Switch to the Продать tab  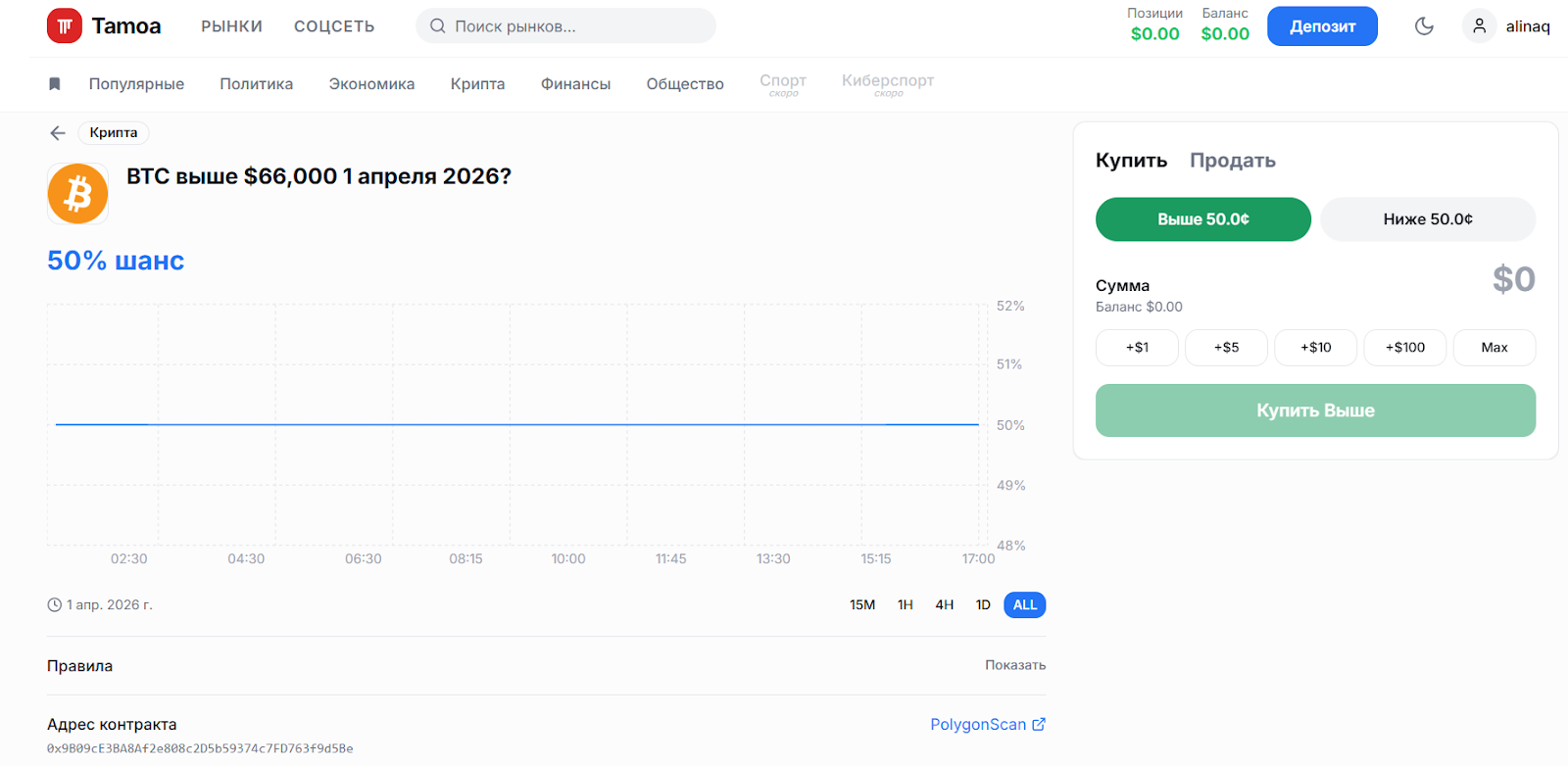[x=1232, y=161]
